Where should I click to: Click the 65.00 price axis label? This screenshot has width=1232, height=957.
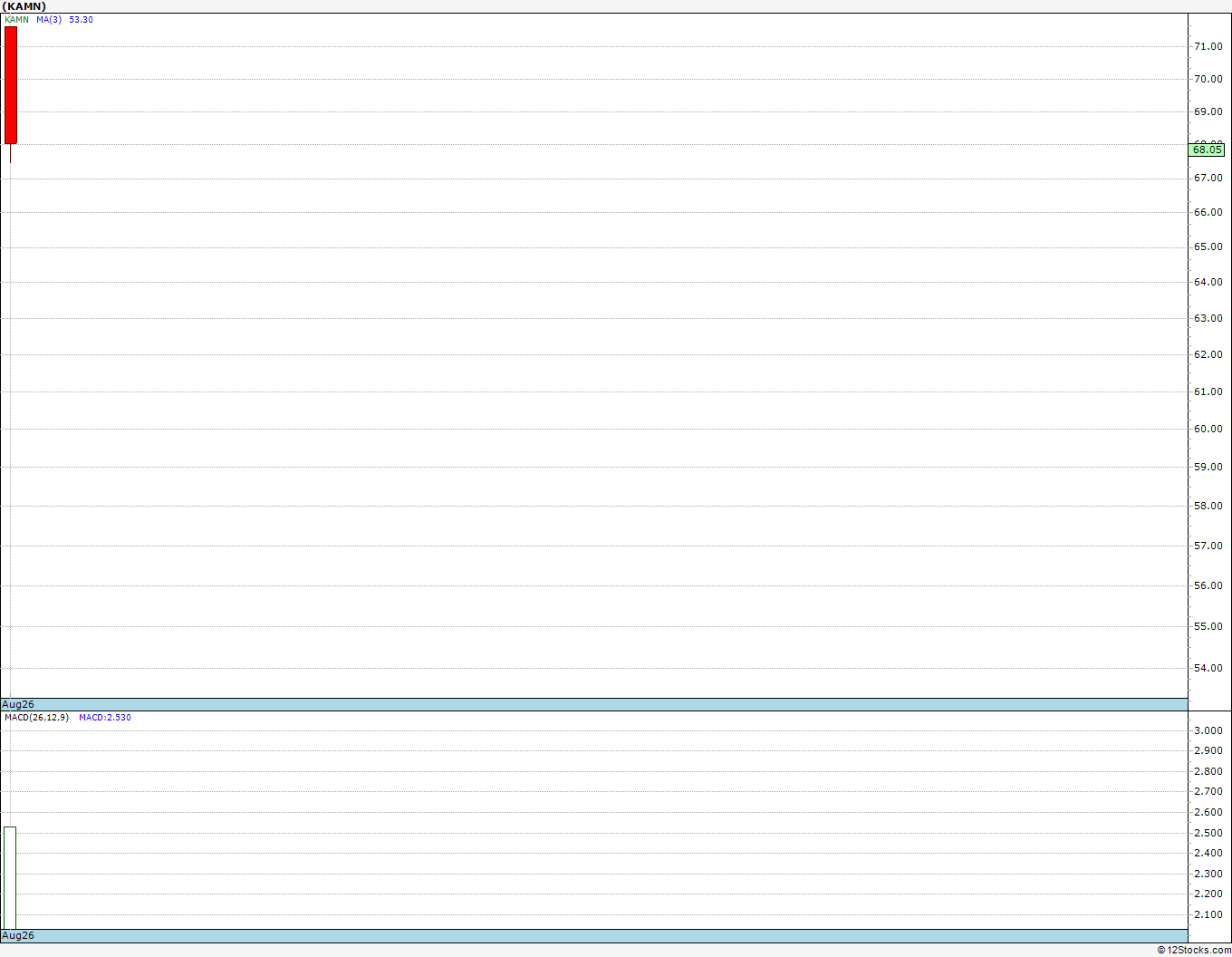[x=1208, y=246]
